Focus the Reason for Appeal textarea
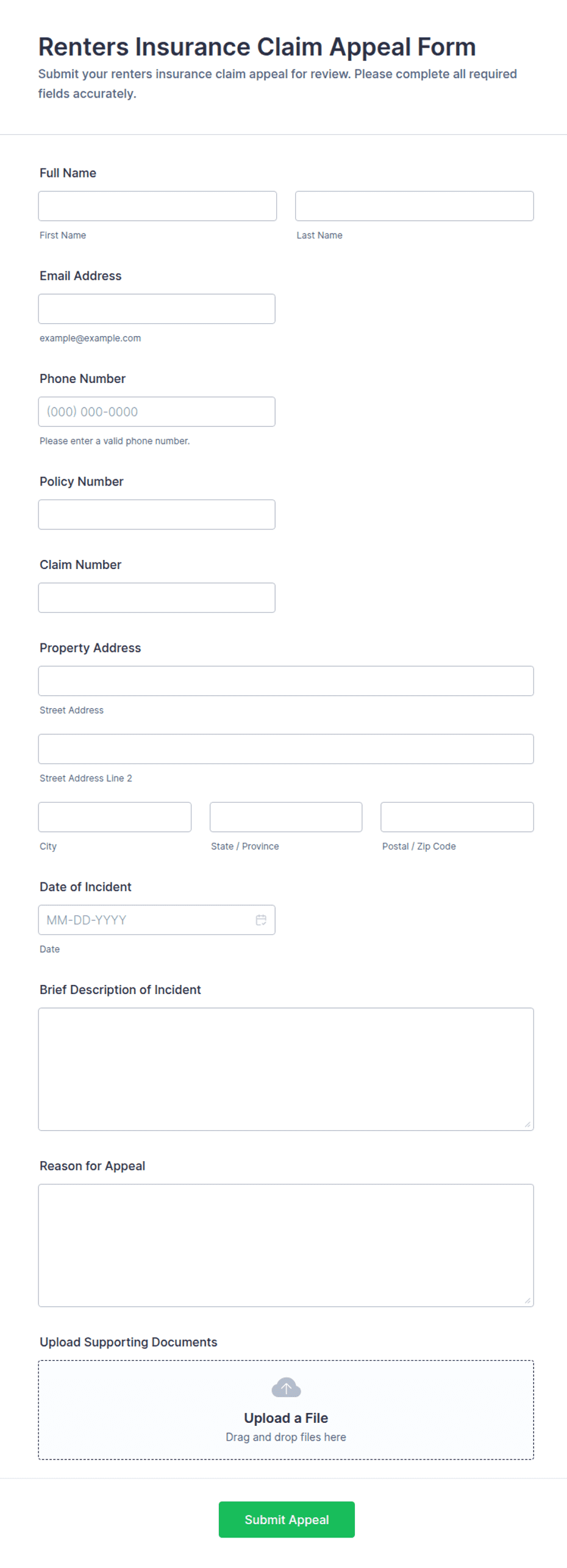The image size is (567, 1568). pos(286,1245)
